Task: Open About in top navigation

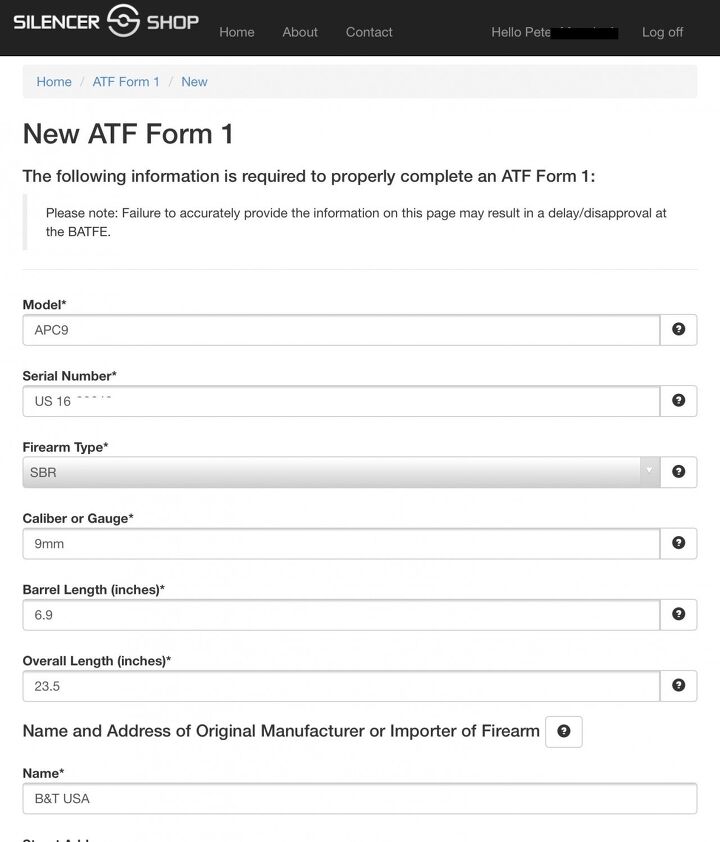Action: pos(300,32)
